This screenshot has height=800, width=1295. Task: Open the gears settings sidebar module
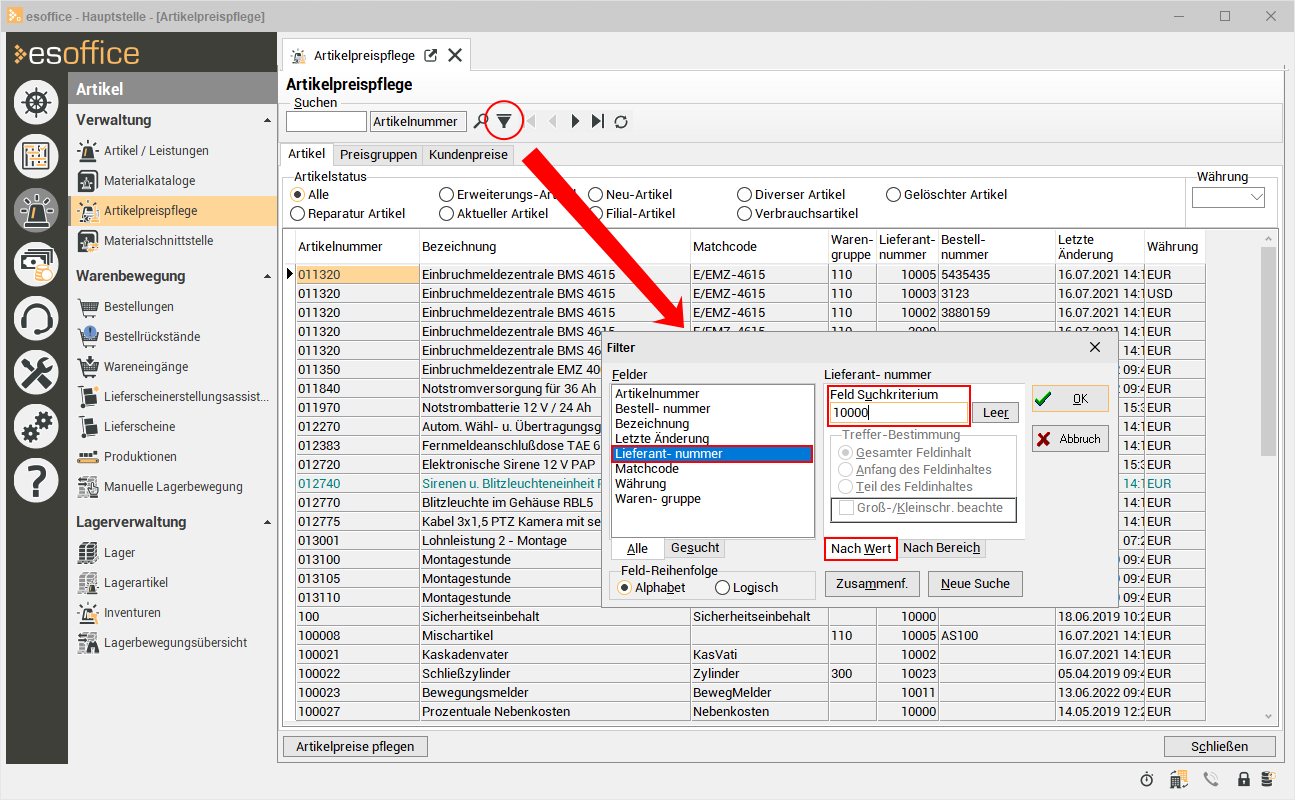coord(36,427)
